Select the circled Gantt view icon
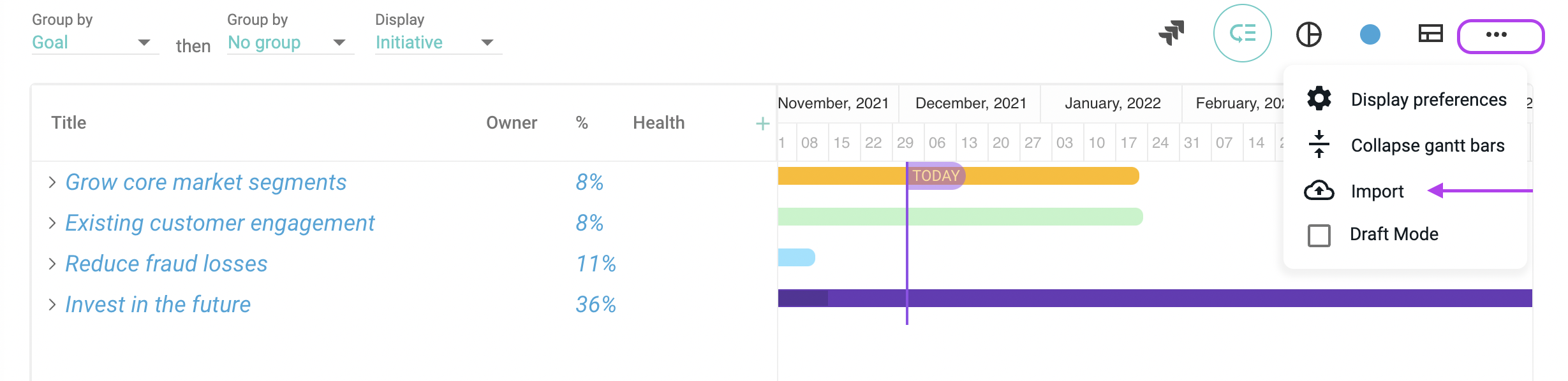The width and height of the screenshot is (1568, 381). [x=1242, y=33]
